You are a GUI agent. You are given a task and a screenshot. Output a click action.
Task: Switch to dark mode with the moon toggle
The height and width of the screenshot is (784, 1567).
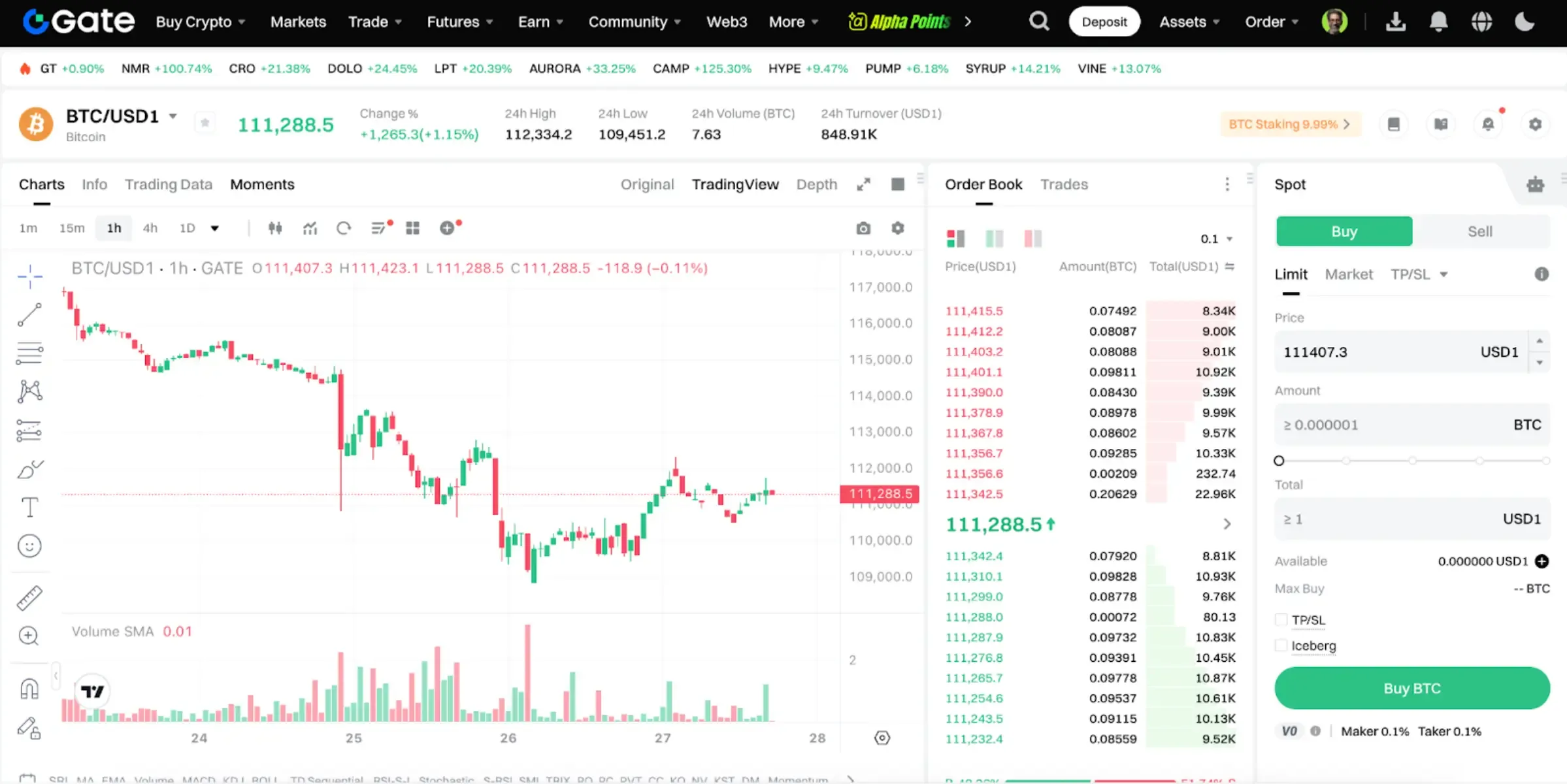tap(1525, 22)
